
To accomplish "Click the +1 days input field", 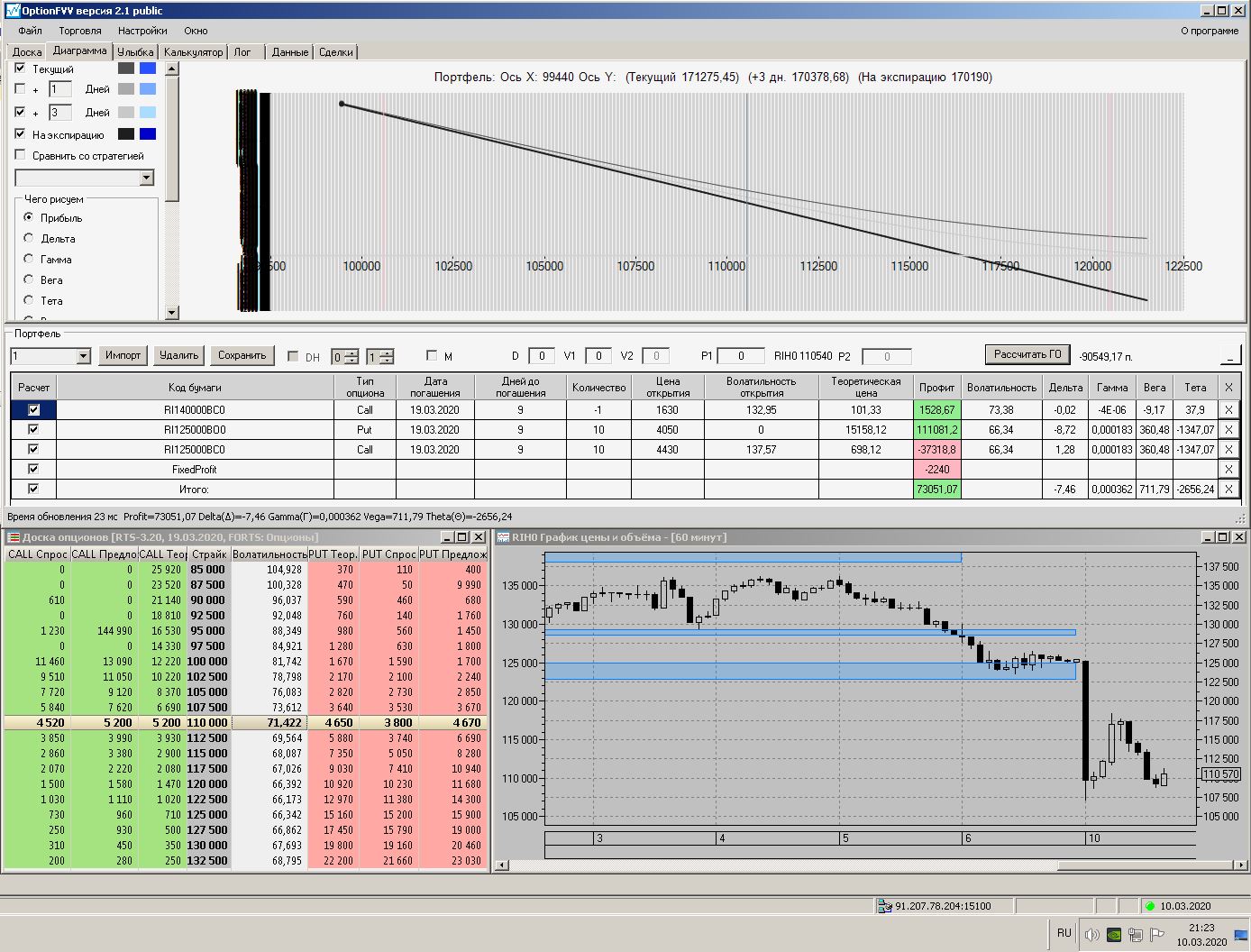I will tap(59, 89).
